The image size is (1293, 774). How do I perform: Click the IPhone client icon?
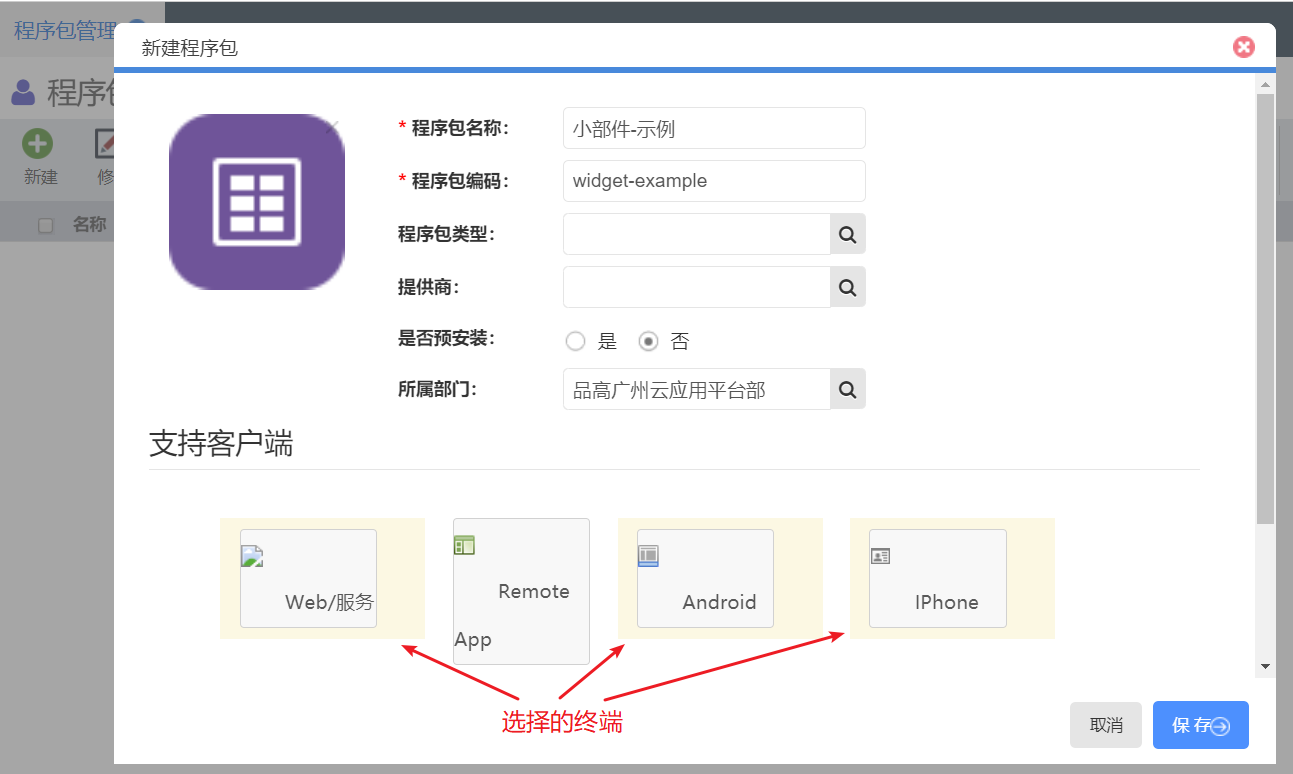click(880, 556)
